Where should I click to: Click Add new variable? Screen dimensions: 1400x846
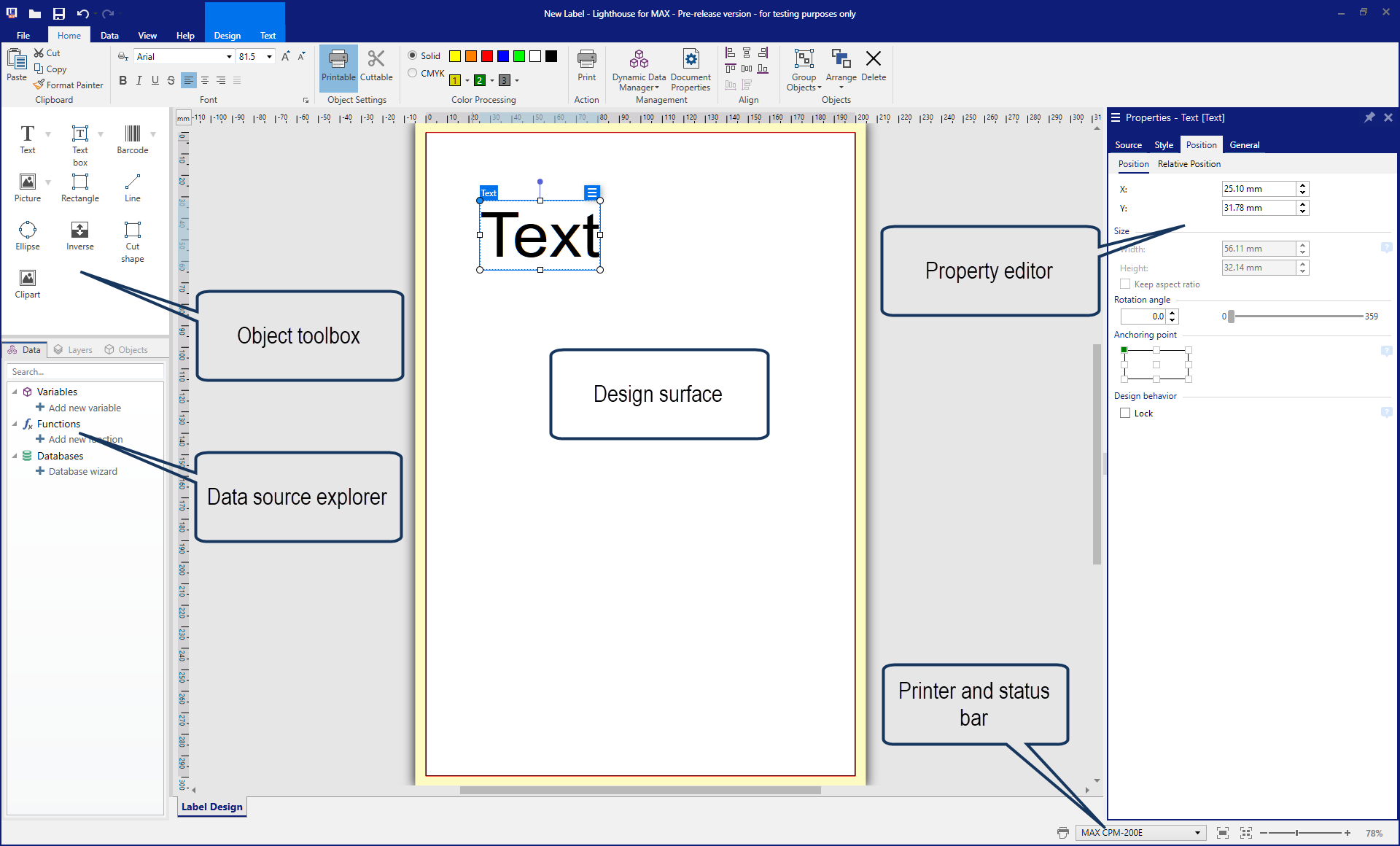pos(85,408)
